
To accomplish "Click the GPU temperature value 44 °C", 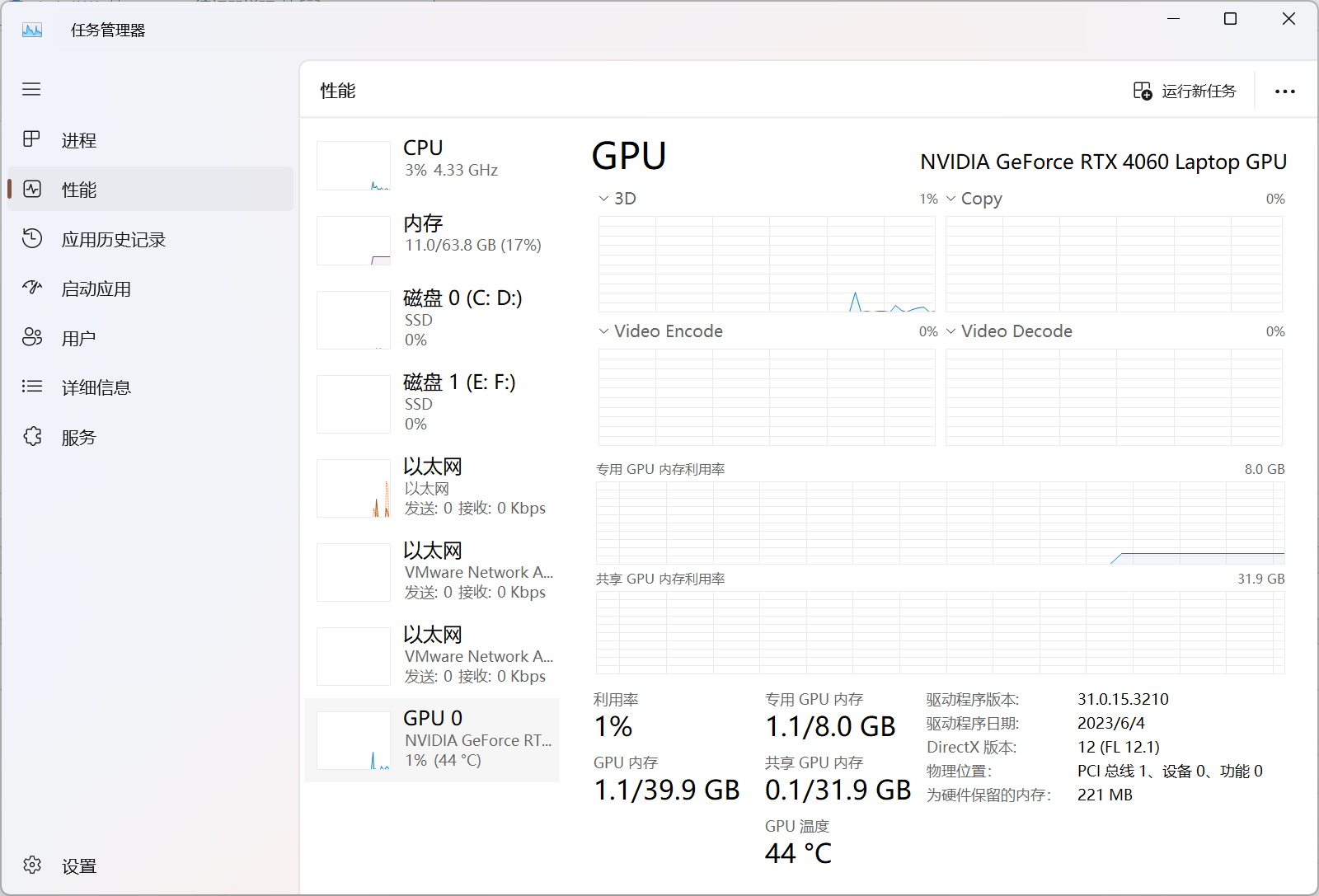I will (798, 853).
